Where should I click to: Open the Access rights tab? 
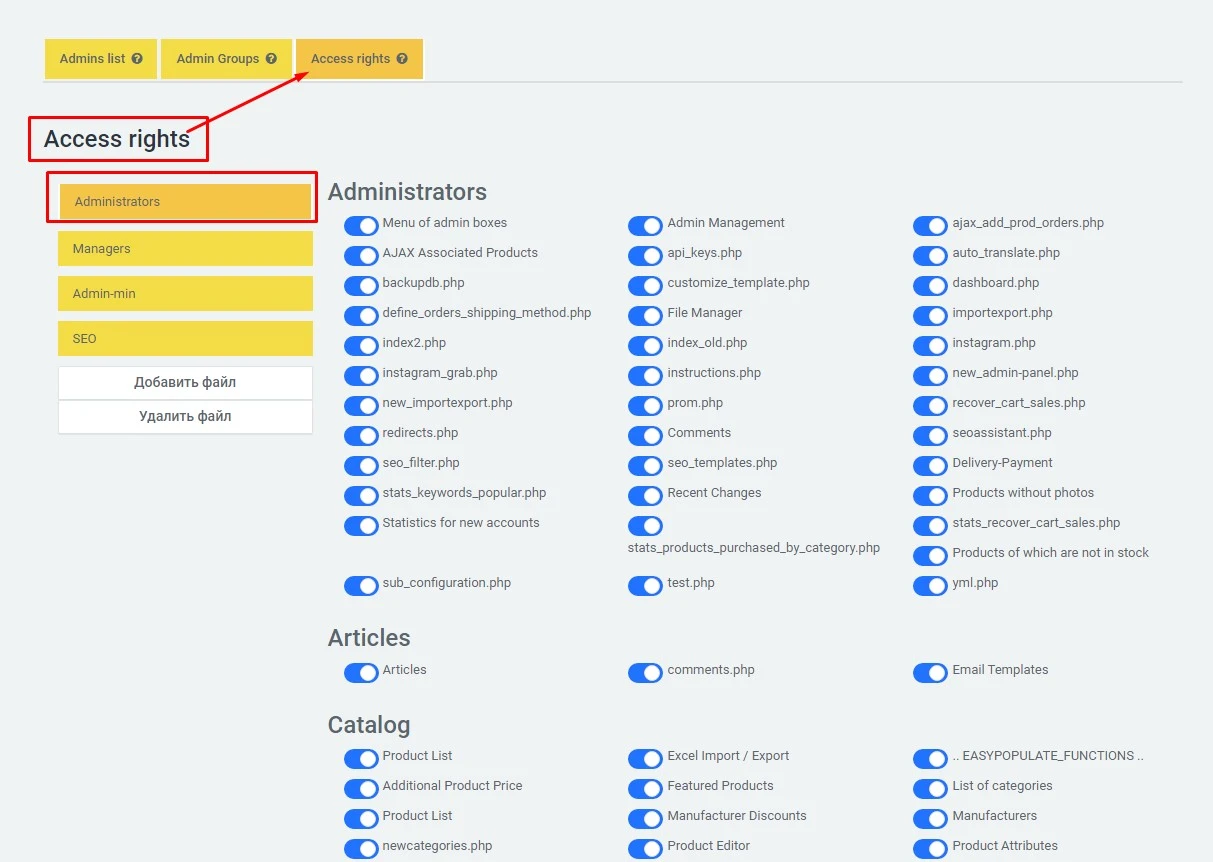[x=352, y=58]
